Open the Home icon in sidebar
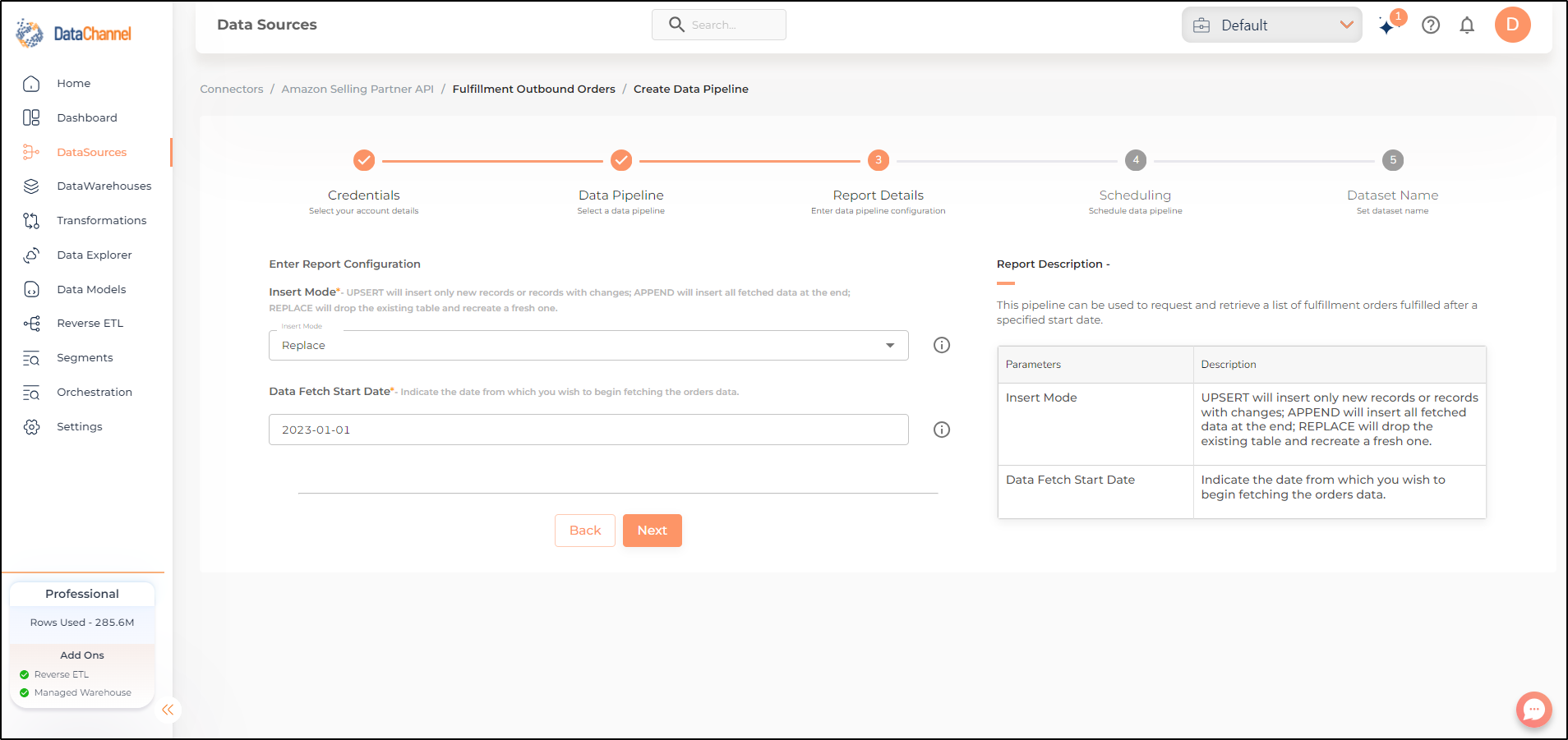 pyautogui.click(x=31, y=84)
